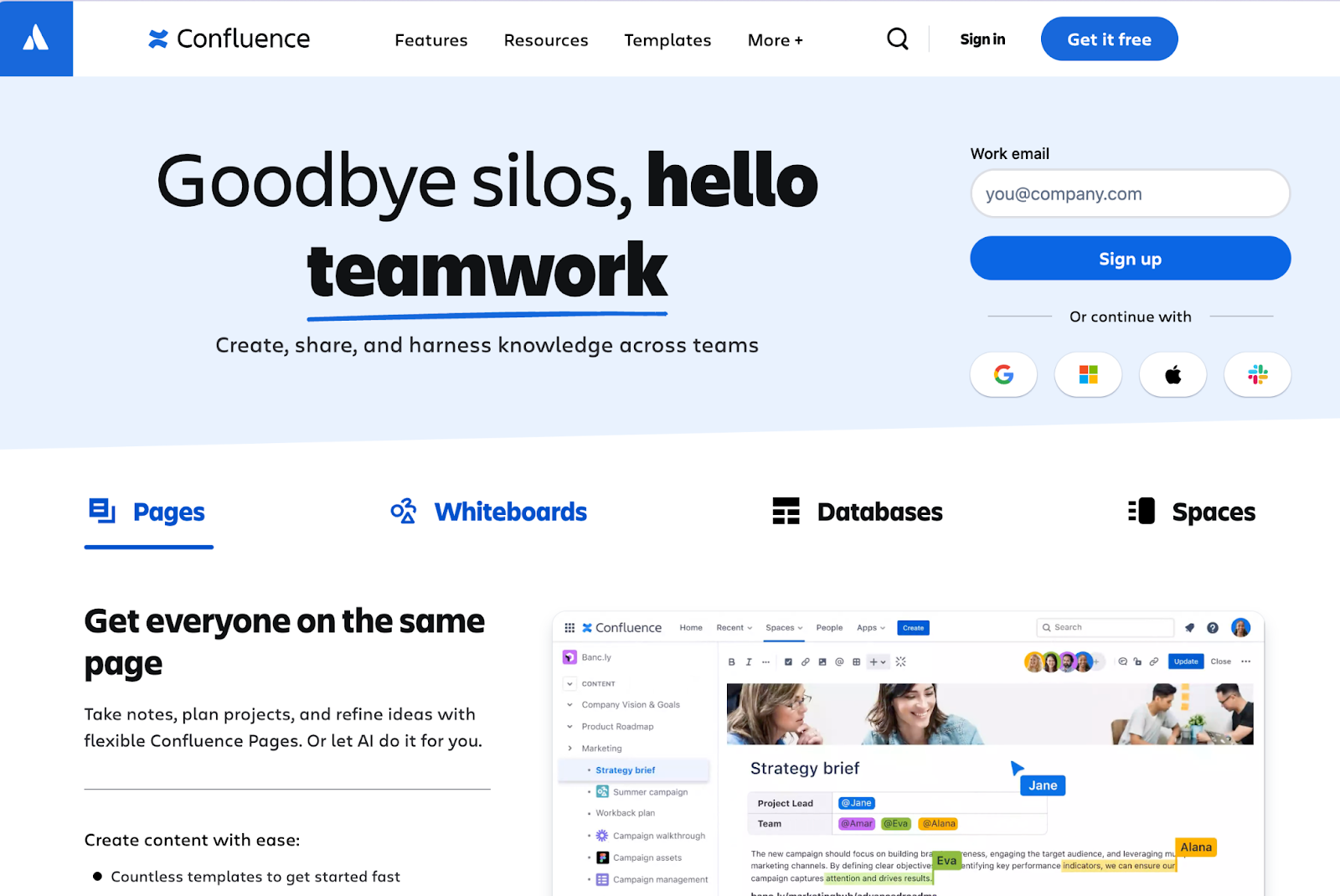Click the Sign in link
Screen dimensions: 1340x896
tap(982, 39)
